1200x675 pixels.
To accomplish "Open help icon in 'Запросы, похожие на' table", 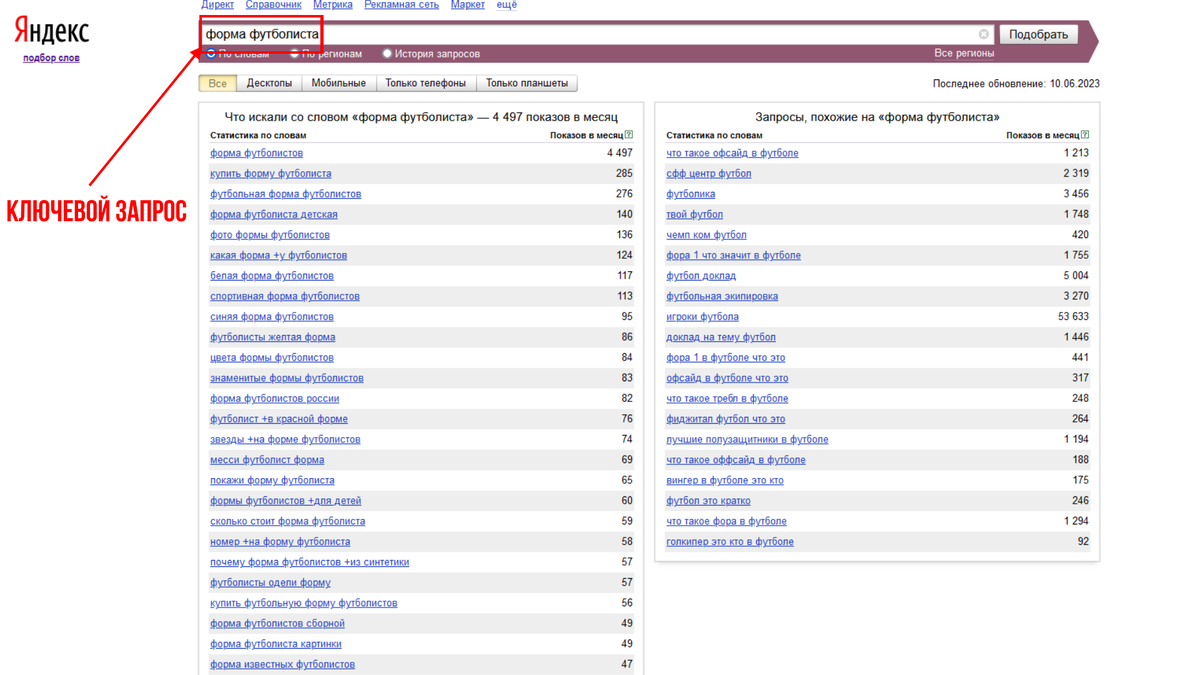I will [1085, 135].
